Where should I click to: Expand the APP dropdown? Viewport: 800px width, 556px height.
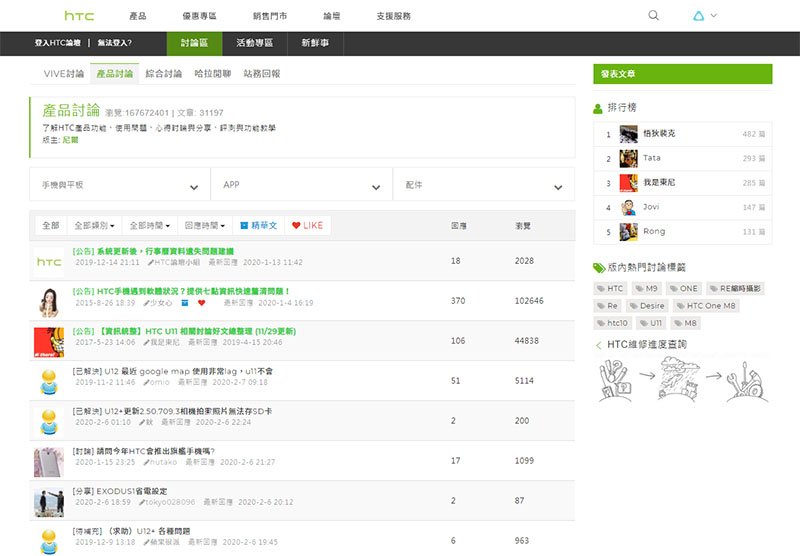tap(302, 185)
